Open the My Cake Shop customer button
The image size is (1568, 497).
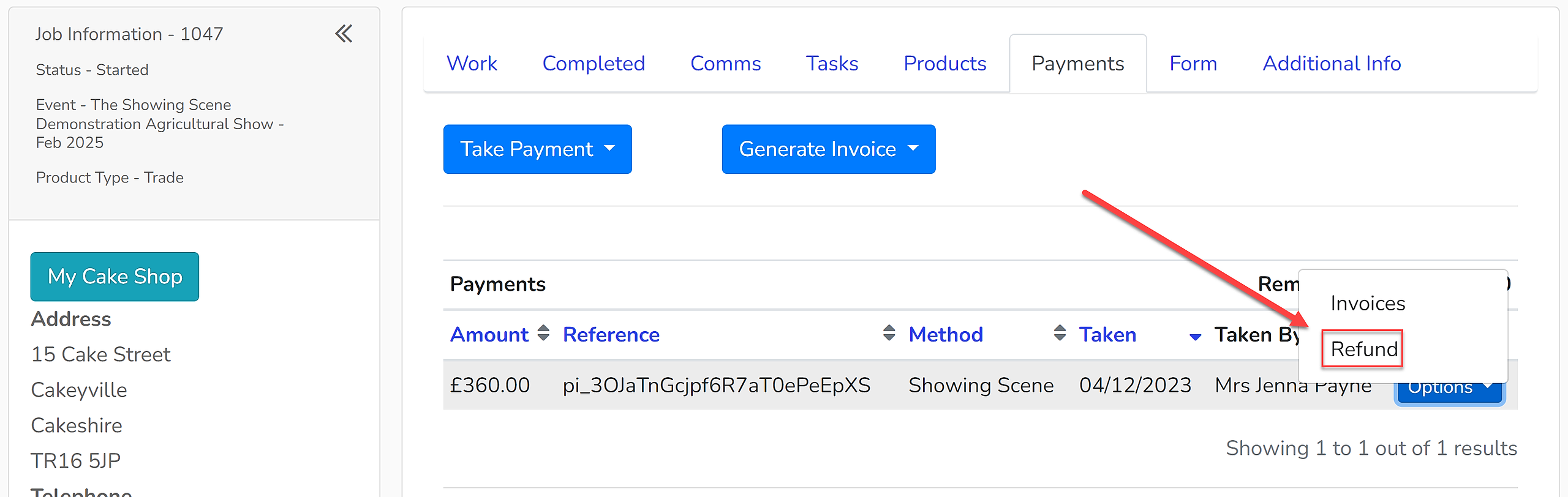tap(115, 277)
